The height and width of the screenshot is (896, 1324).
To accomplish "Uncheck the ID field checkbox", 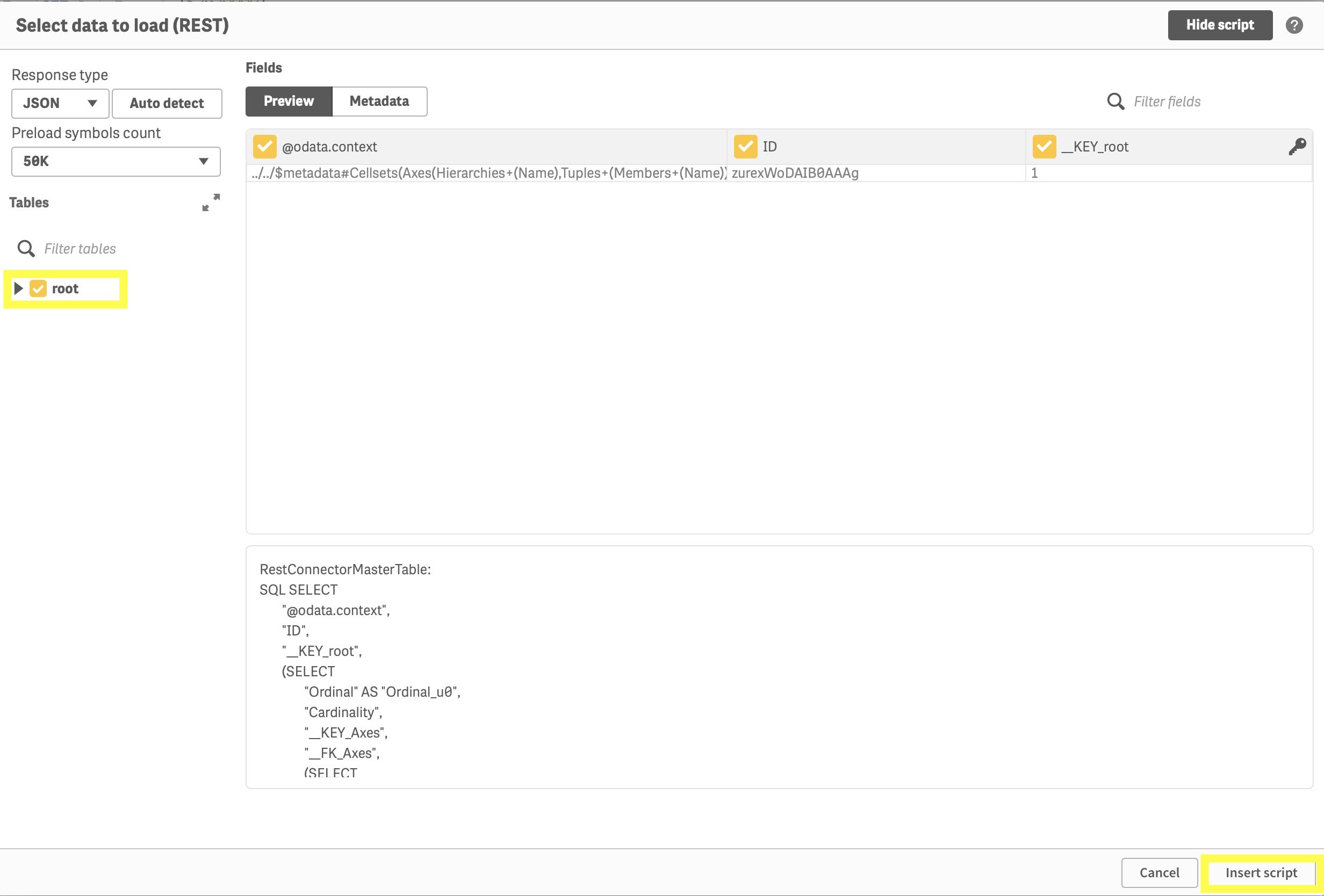I will coord(745,147).
